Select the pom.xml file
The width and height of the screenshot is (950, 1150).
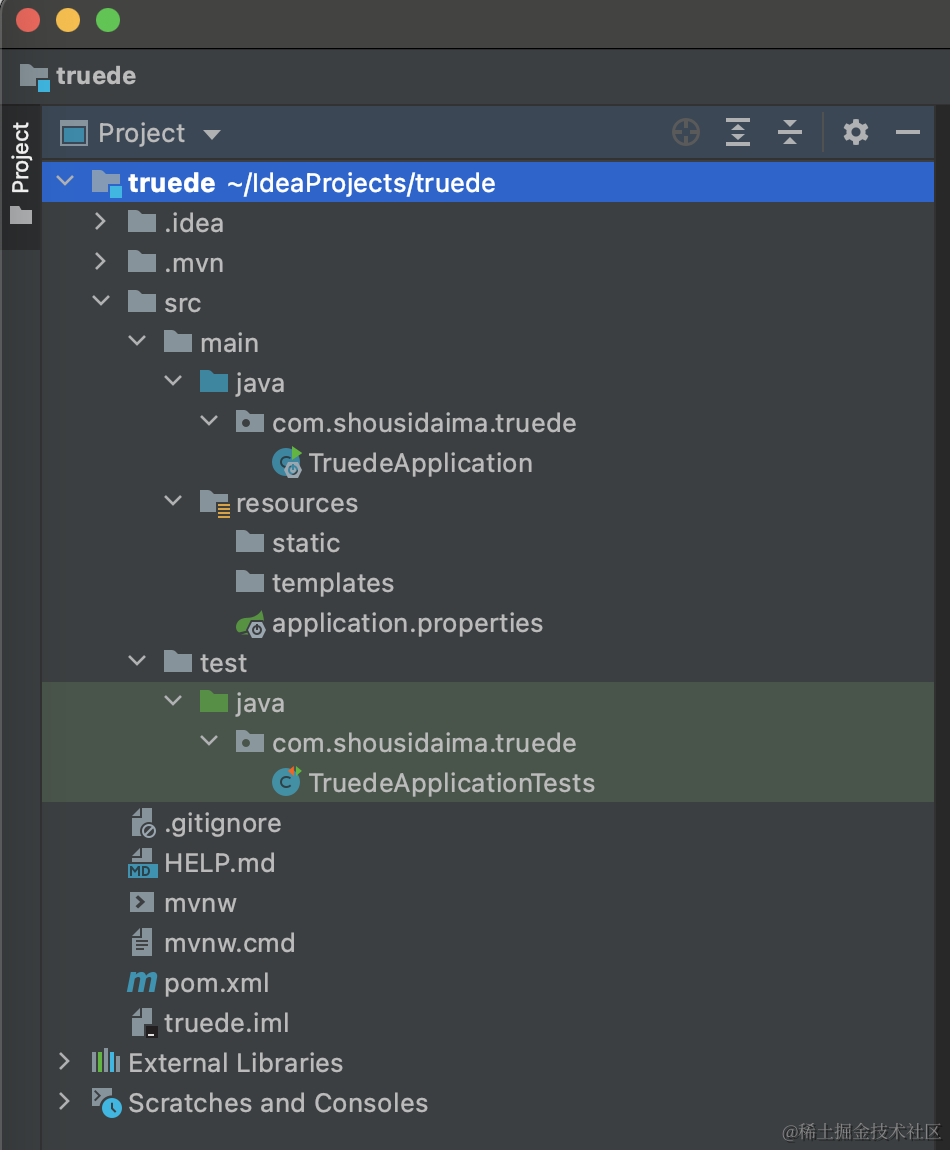coord(216,984)
